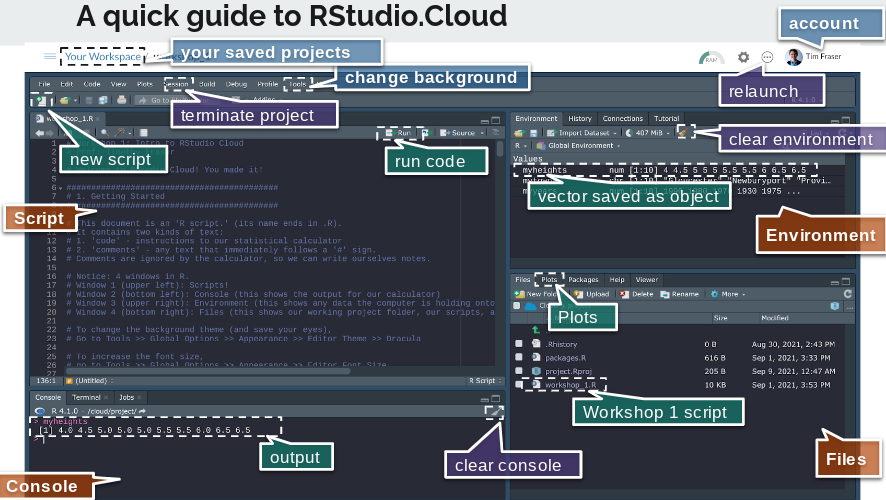Open the (Untitled) section navigator dropdown

point(90,381)
